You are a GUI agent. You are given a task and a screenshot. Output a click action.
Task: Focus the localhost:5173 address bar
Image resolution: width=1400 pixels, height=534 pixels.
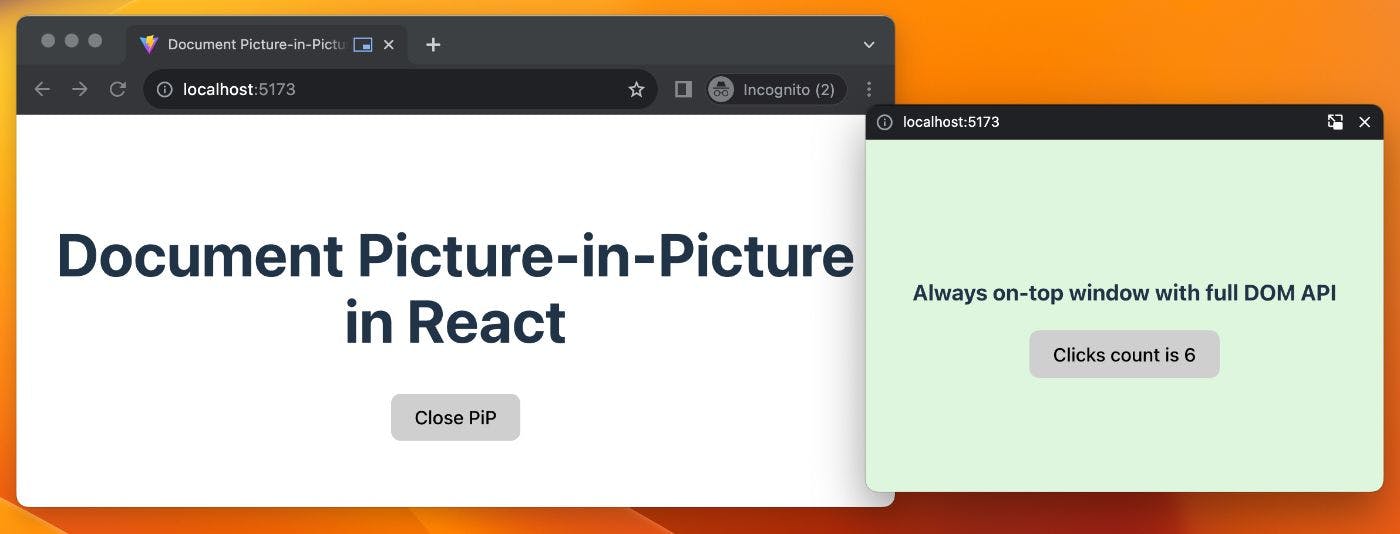pos(400,90)
